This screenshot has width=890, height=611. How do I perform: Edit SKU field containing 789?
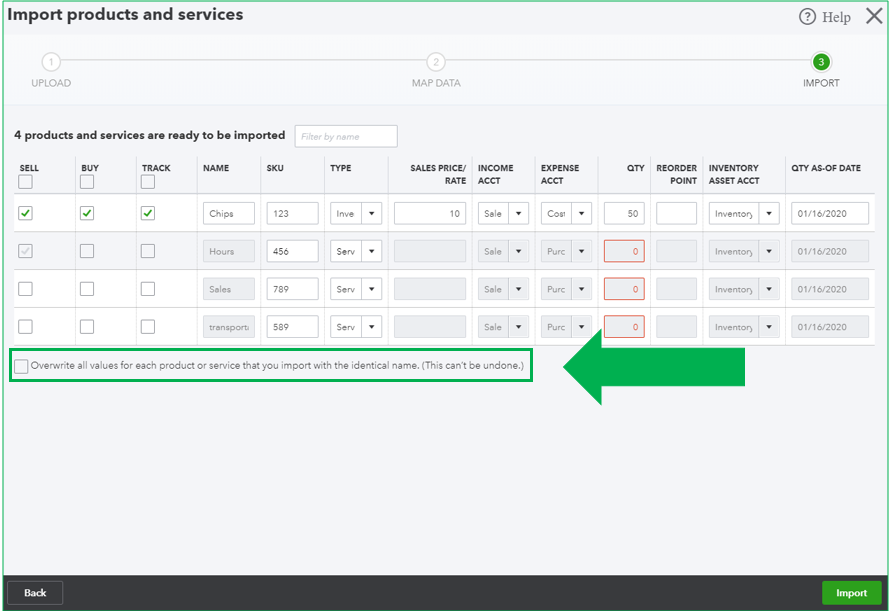click(x=292, y=289)
